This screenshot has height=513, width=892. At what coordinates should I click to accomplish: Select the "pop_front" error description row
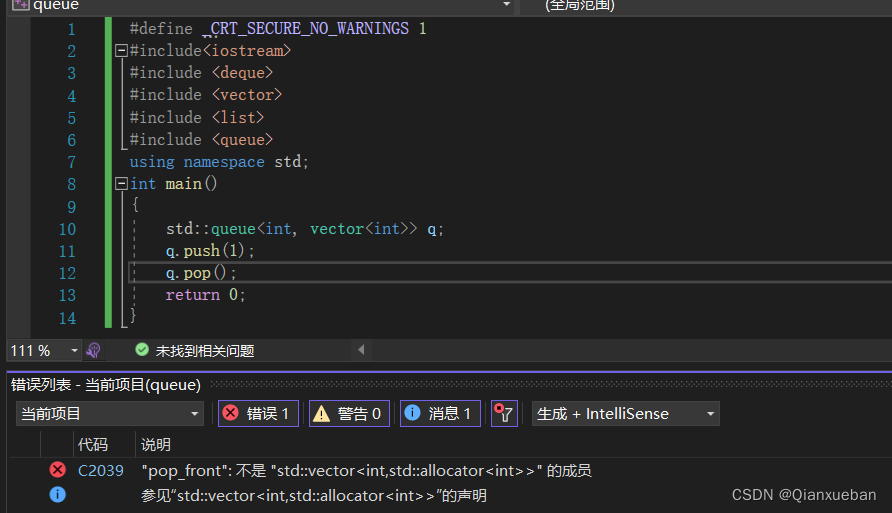(366, 471)
